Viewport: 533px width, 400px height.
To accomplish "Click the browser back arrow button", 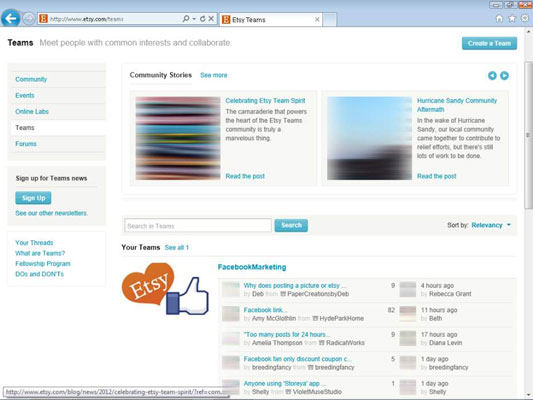I will (x=11, y=18).
